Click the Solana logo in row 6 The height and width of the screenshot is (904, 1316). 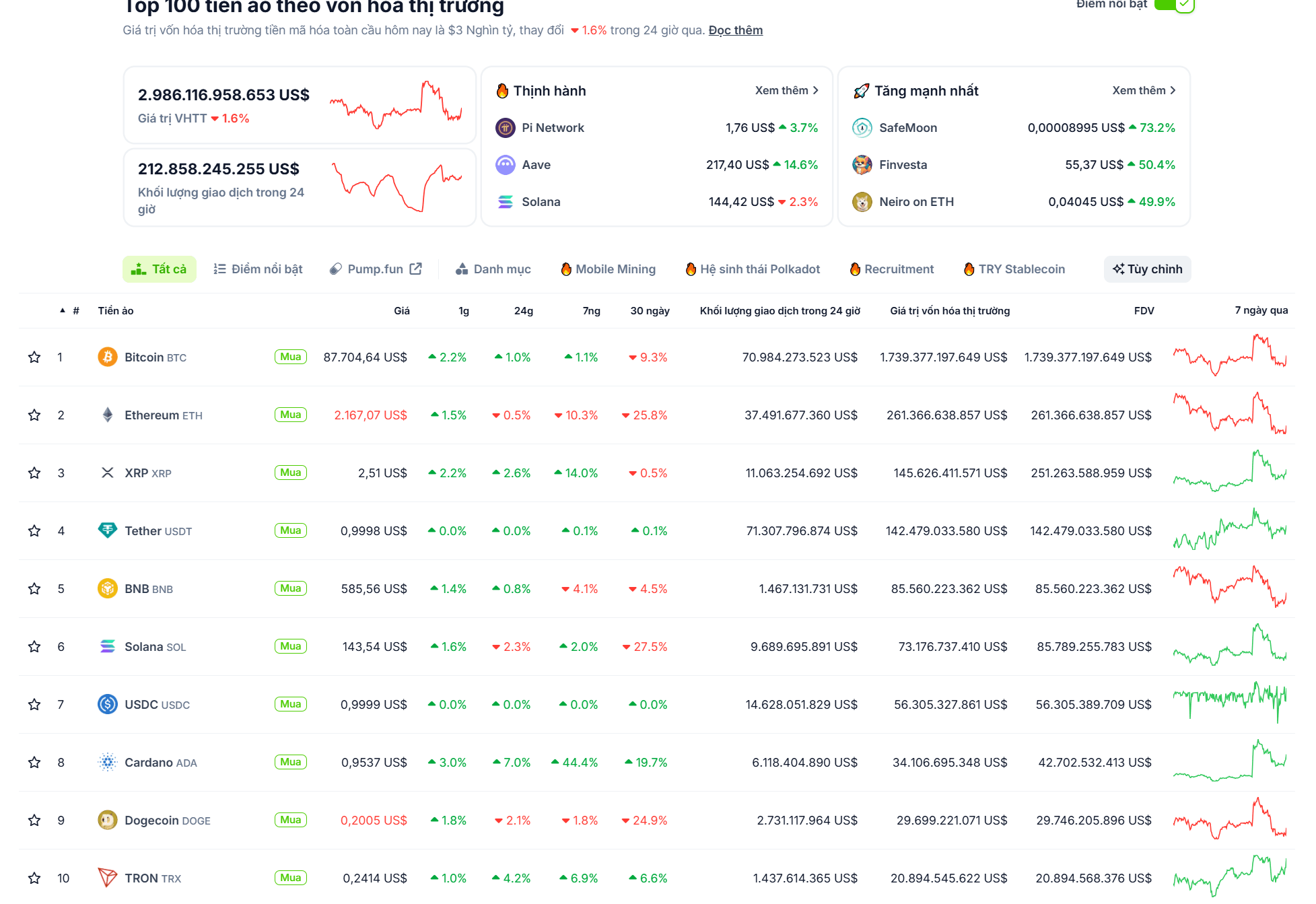click(108, 646)
